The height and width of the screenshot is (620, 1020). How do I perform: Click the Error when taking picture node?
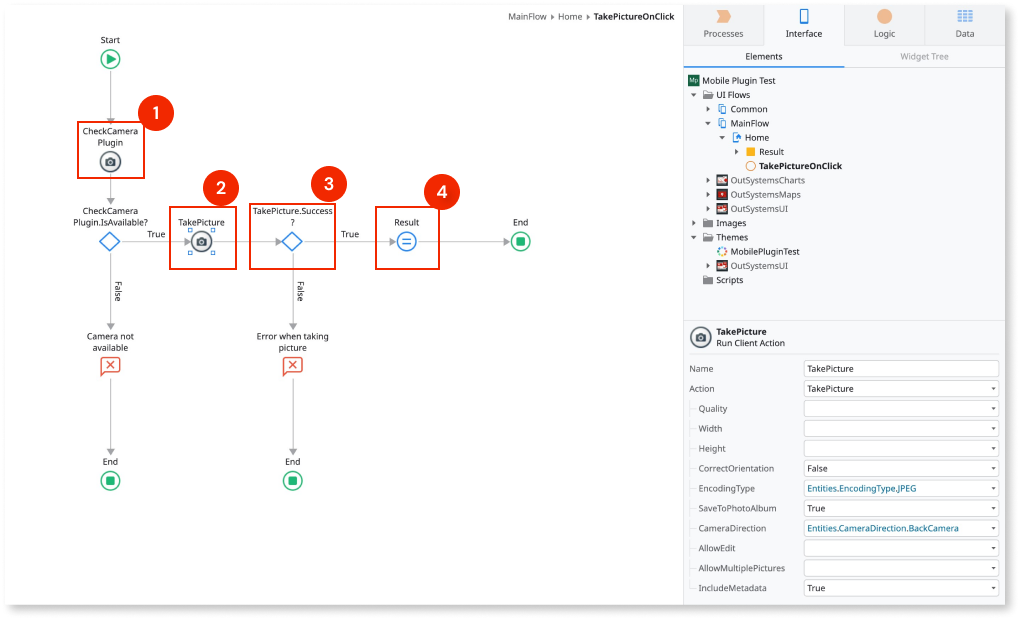(x=292, y=365)
